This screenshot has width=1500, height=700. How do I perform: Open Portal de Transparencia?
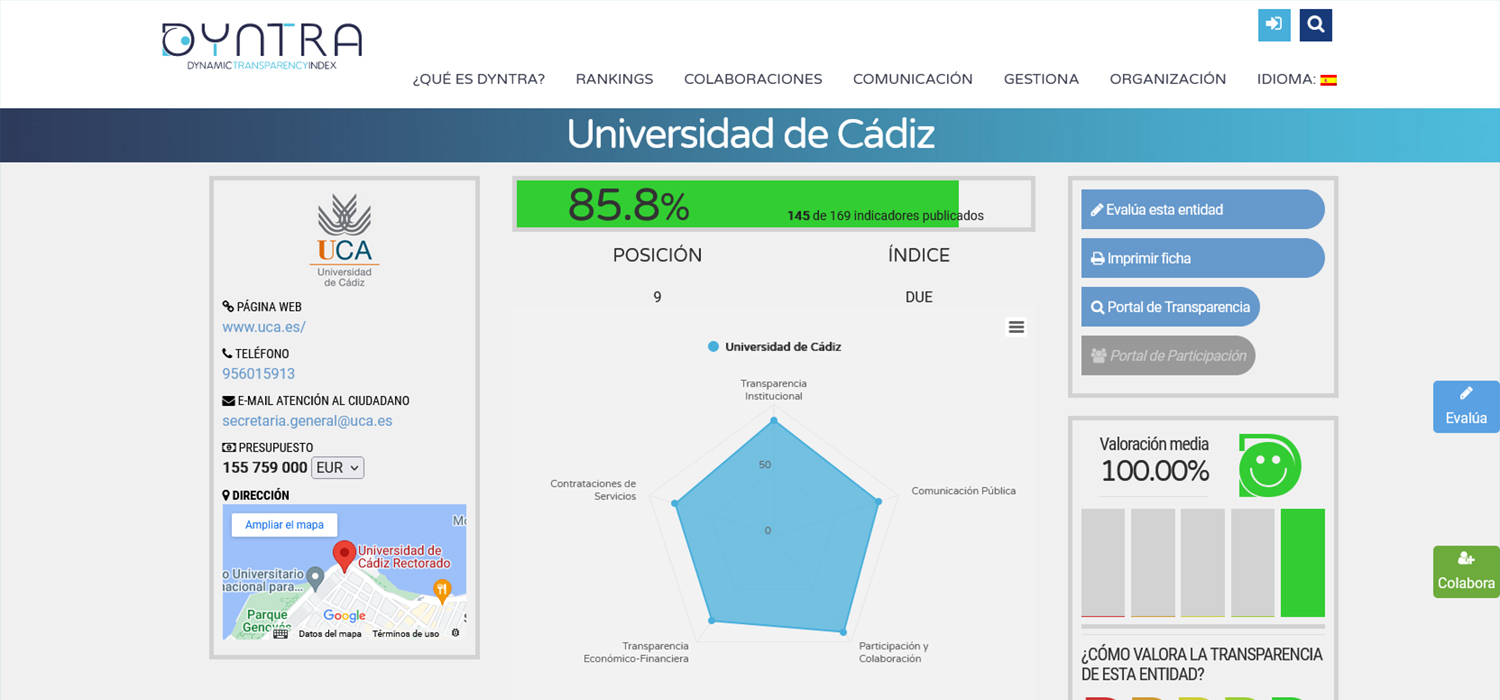(x=1170, y=307)
